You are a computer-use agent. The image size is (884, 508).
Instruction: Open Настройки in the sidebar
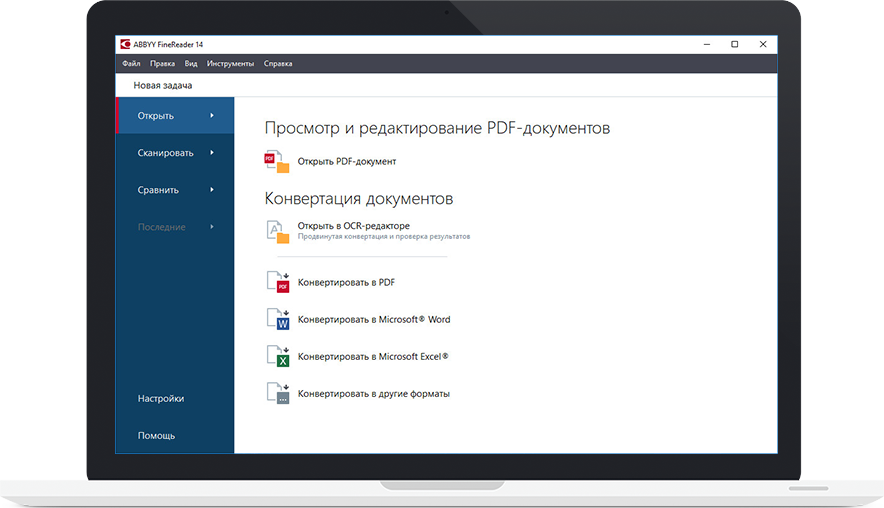click(161, 399)
